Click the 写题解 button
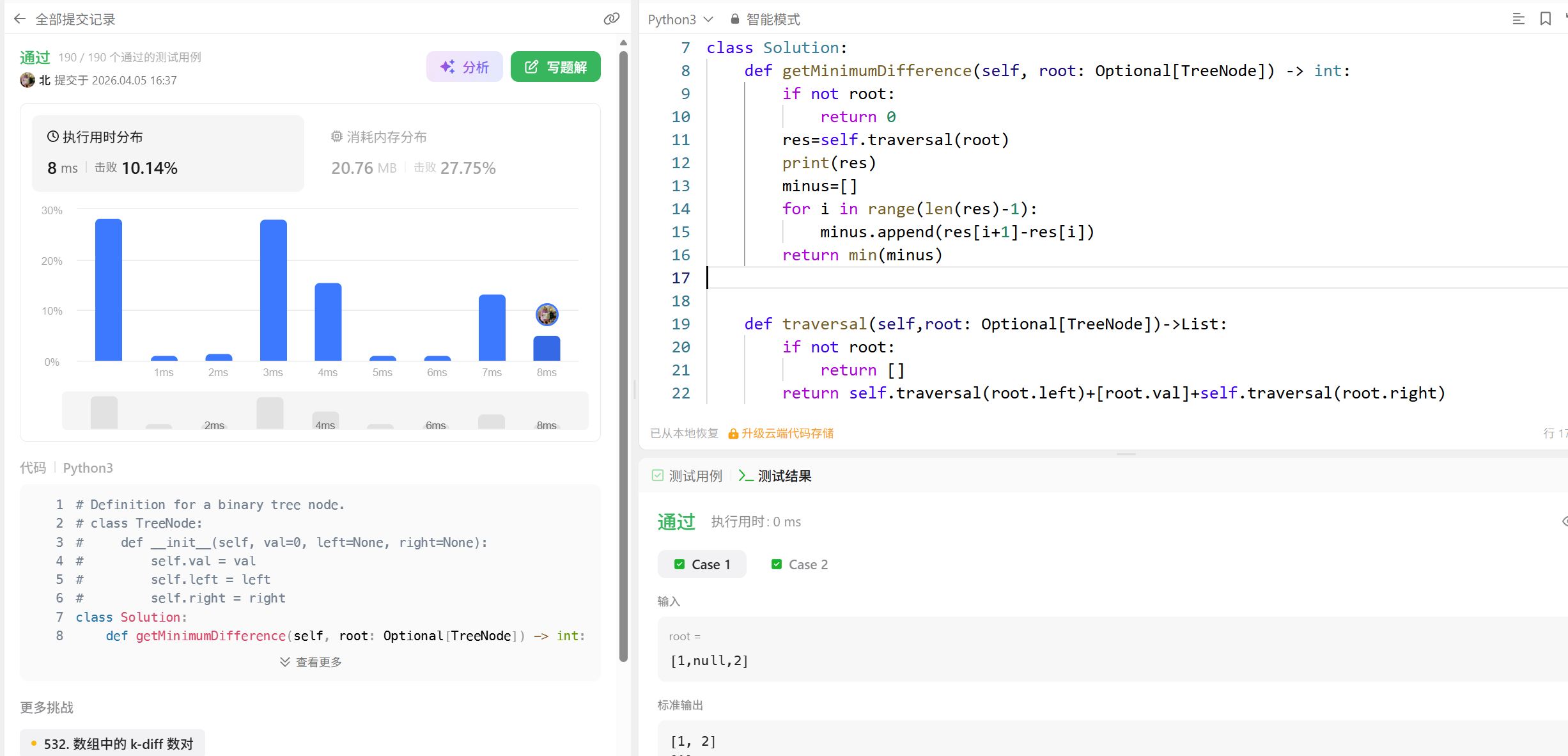 click(x=555, y=67)
